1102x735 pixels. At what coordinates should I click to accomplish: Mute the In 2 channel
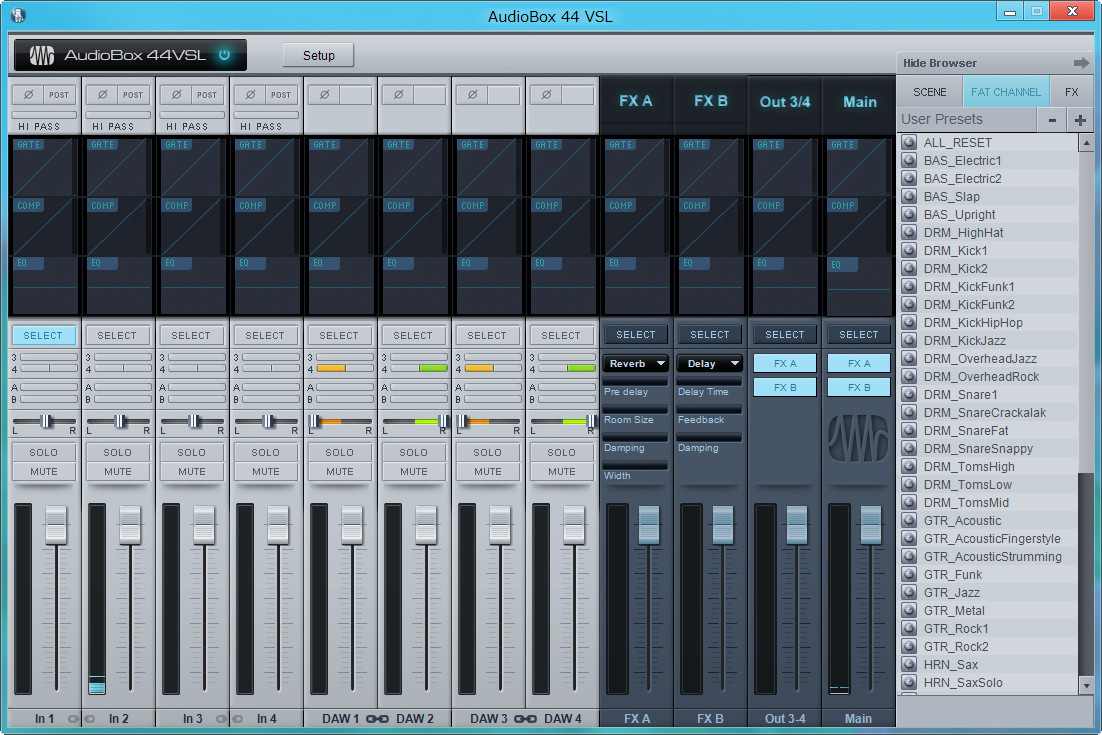point(118,471)
